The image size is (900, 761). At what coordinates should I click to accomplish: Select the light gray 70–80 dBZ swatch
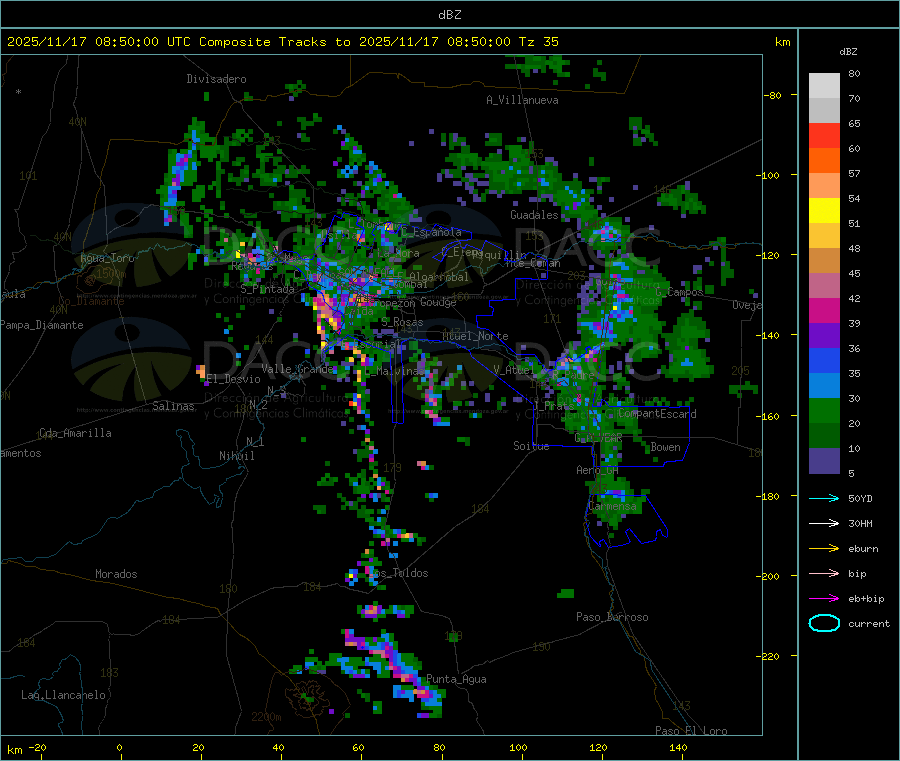coord(824,86)
